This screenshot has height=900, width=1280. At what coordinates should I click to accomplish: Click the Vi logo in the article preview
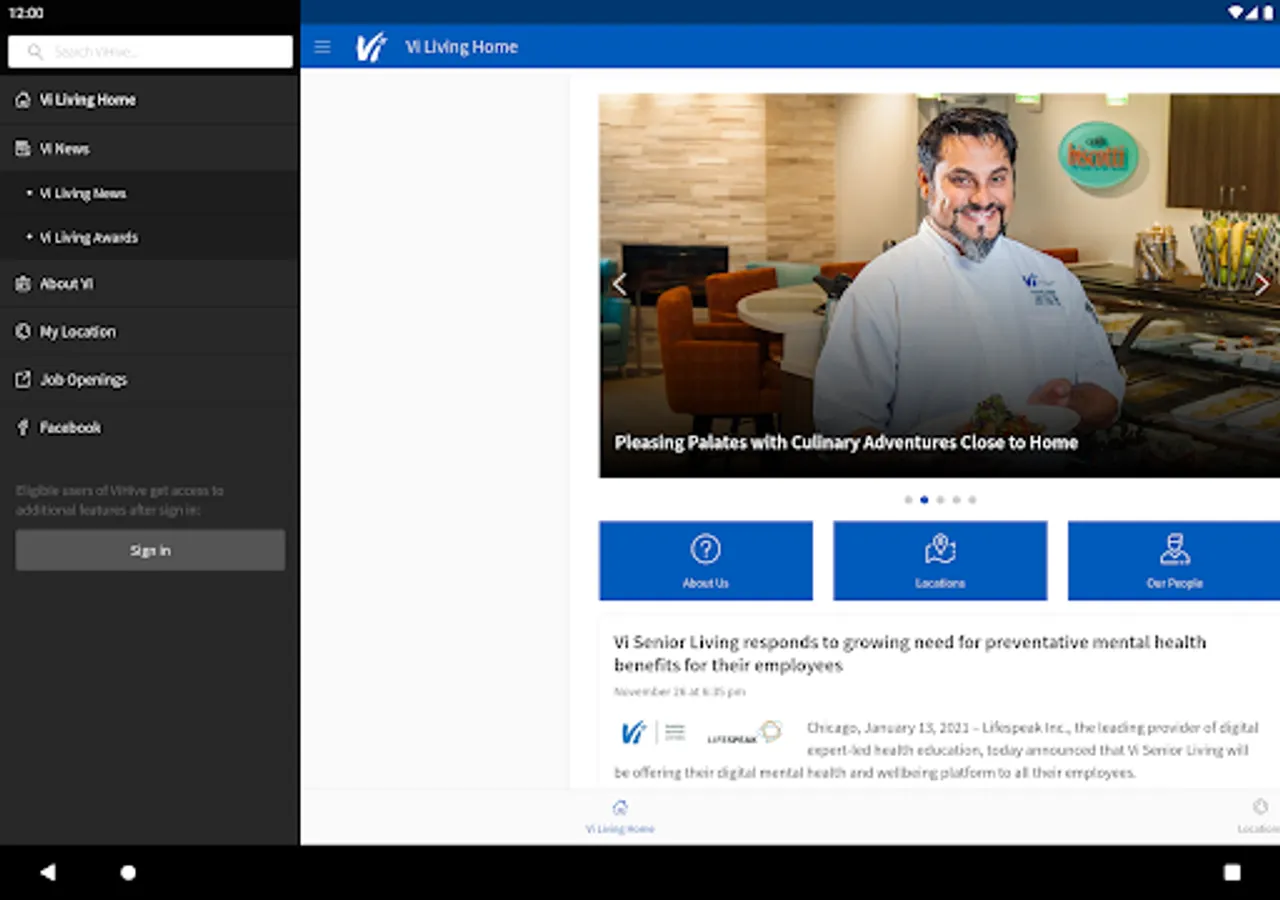(633, 733)
